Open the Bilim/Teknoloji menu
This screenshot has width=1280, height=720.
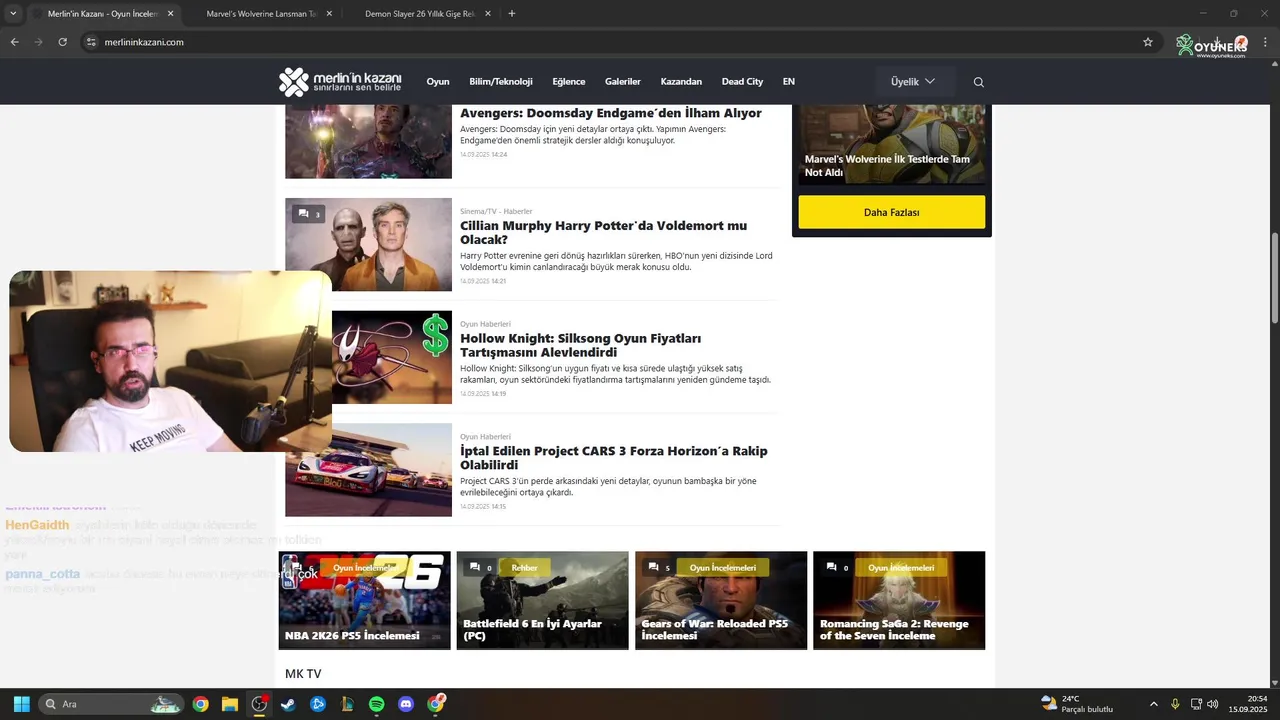click(501, 82)
